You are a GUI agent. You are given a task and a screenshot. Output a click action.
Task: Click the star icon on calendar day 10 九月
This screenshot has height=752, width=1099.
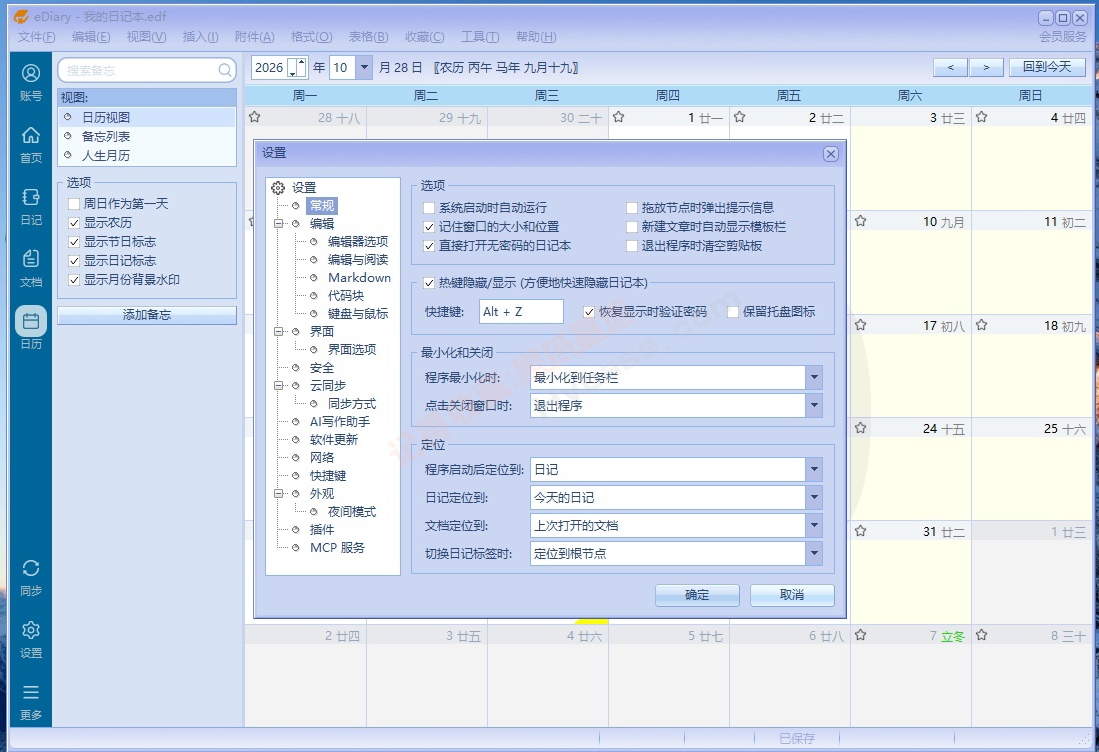[861, 221]
